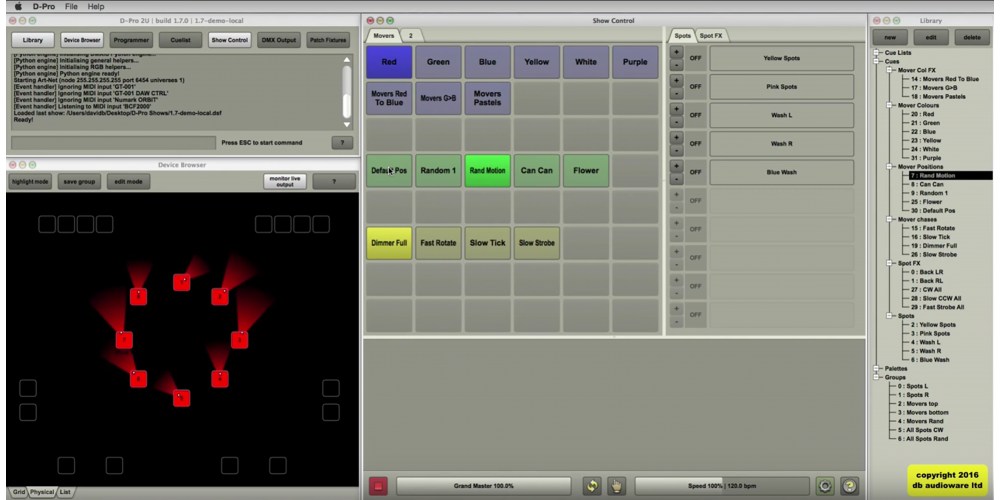Collapse the Mover Colours node
The width and height of the screenshot is (1000, 500).
(x=890, y=105)
